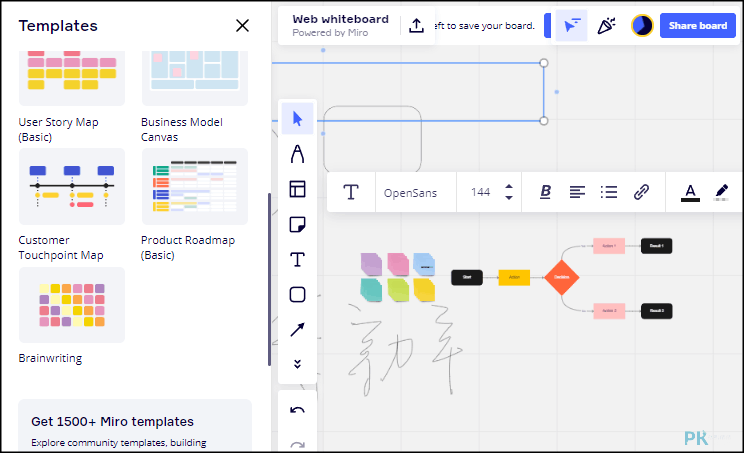Click the Templates panel scrollbar
This screenshot has width=744, height=453.
tap(269, 279)
